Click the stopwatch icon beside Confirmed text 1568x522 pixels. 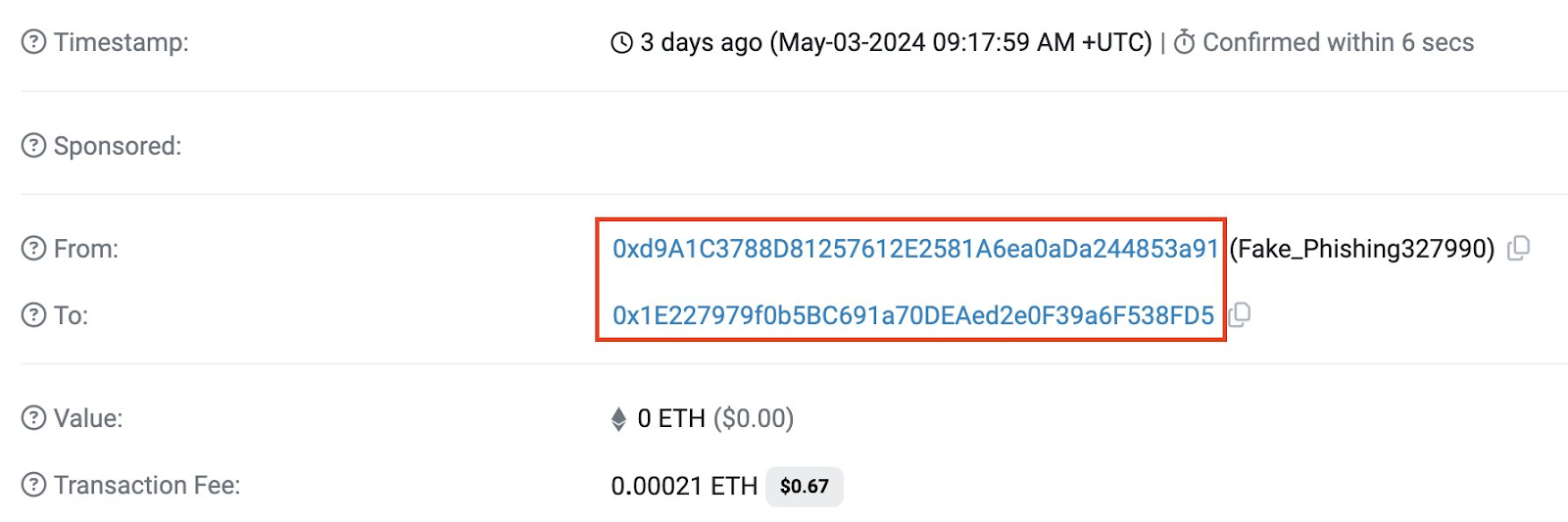1184,42
